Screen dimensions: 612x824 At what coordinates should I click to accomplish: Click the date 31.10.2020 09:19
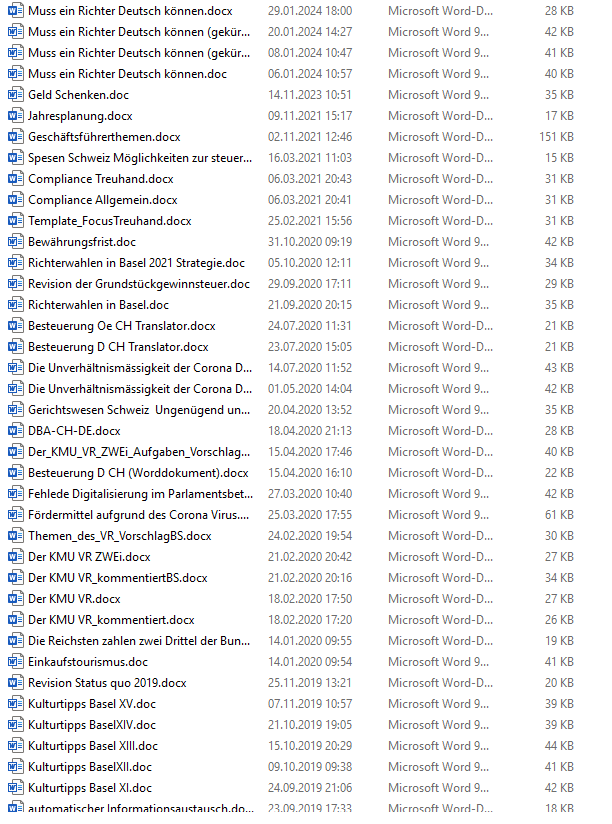[x=310, y=242]
